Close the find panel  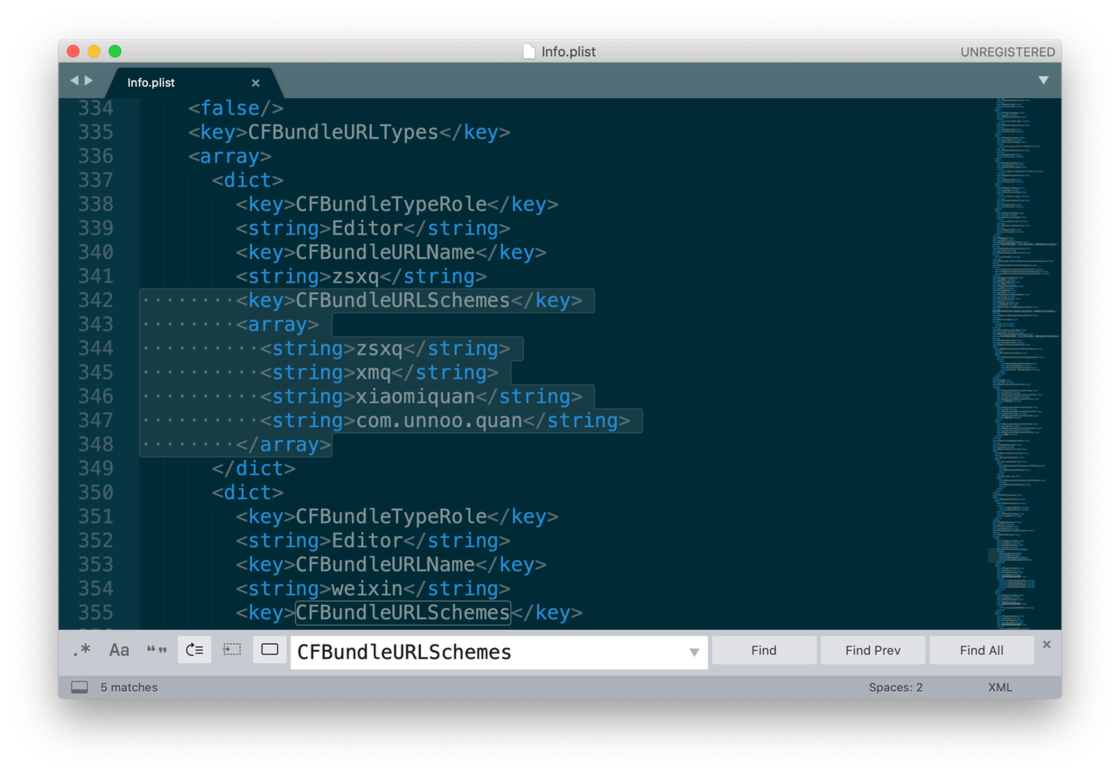click(1046, 645)
